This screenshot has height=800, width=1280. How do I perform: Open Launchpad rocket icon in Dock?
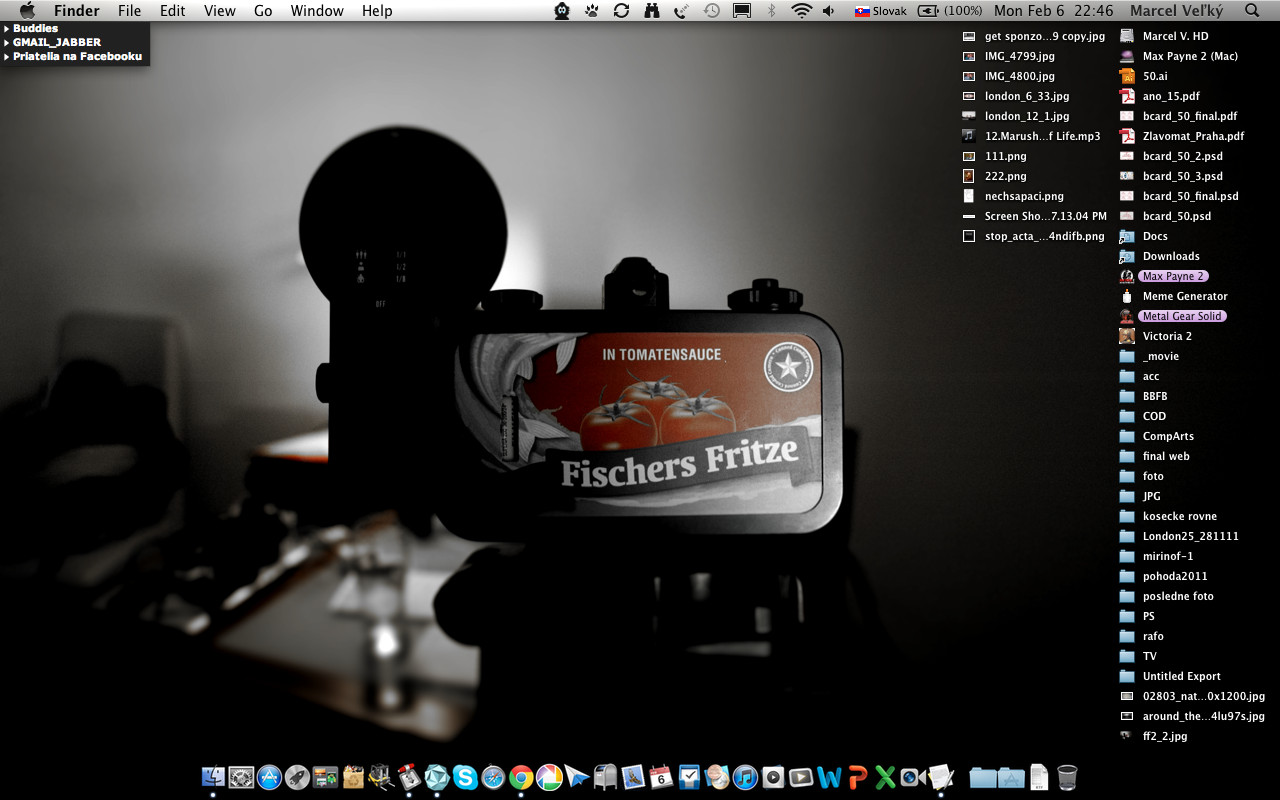297,777
